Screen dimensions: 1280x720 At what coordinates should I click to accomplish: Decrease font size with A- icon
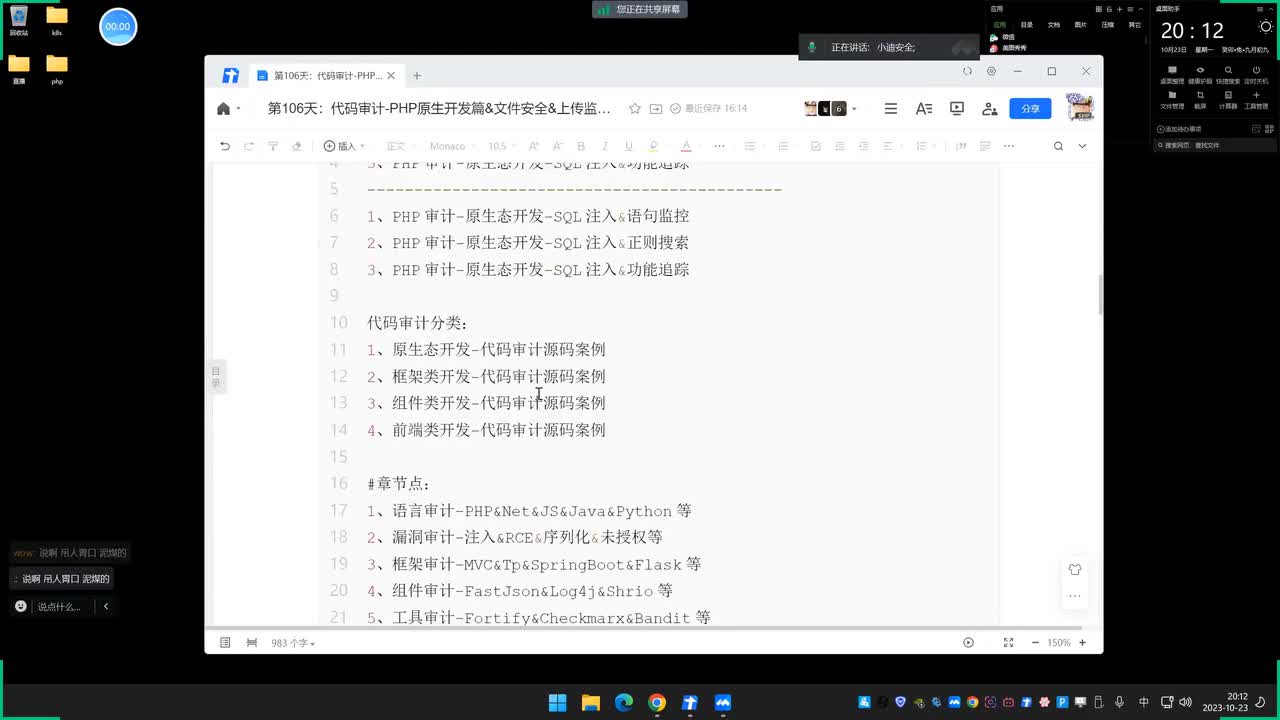click(556, 146)
